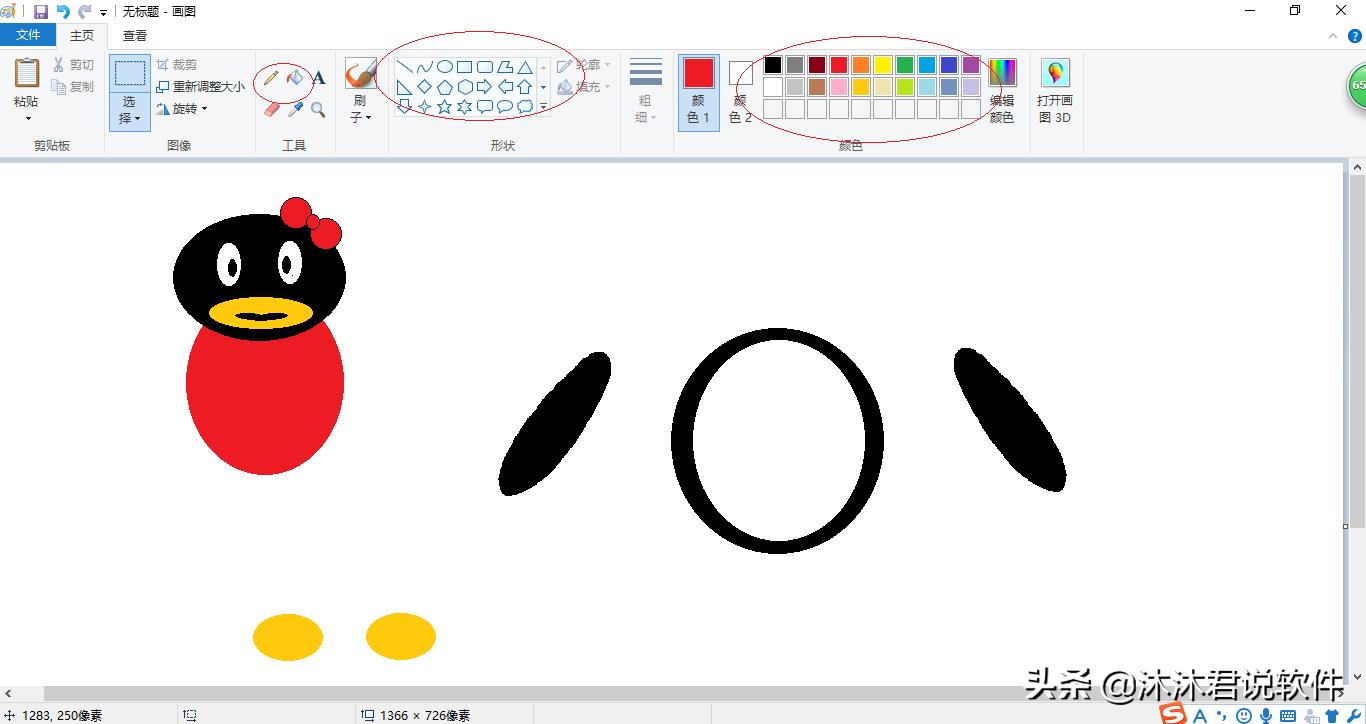This screenshot has height=724, width=1366.
Task: Pick the yellow swatch in the color palette
Action: coord(883,65)
